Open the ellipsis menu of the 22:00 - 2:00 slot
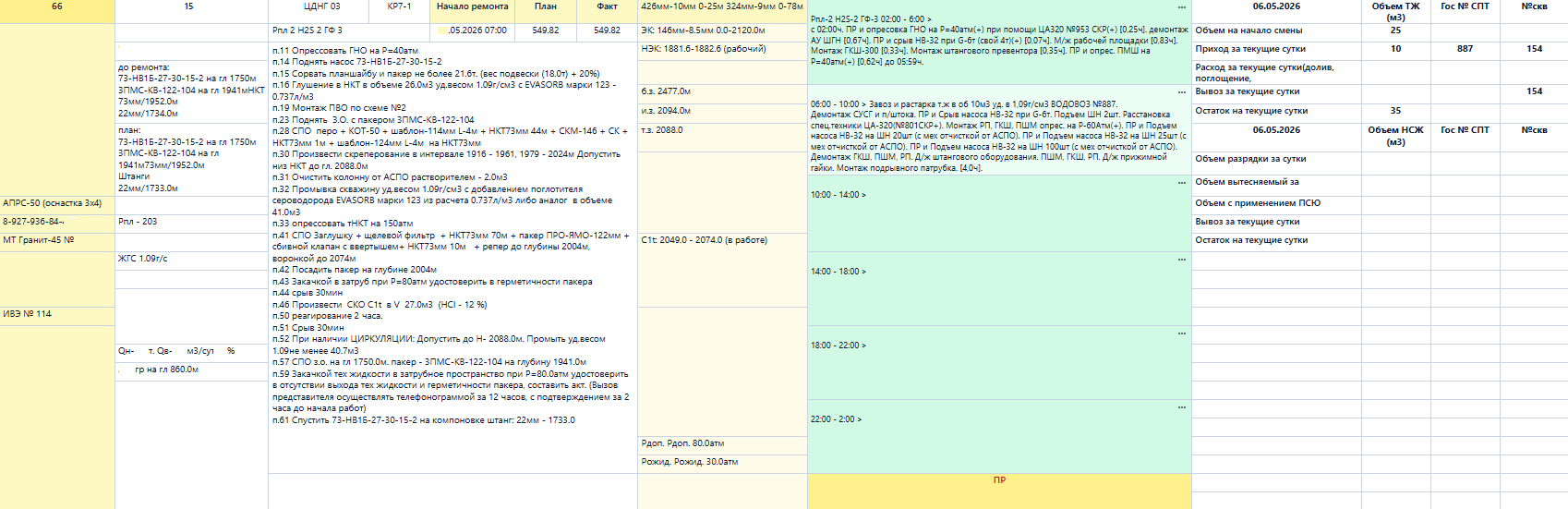This screenshot has height=509, width=1568. click(x=1181, y=407)
